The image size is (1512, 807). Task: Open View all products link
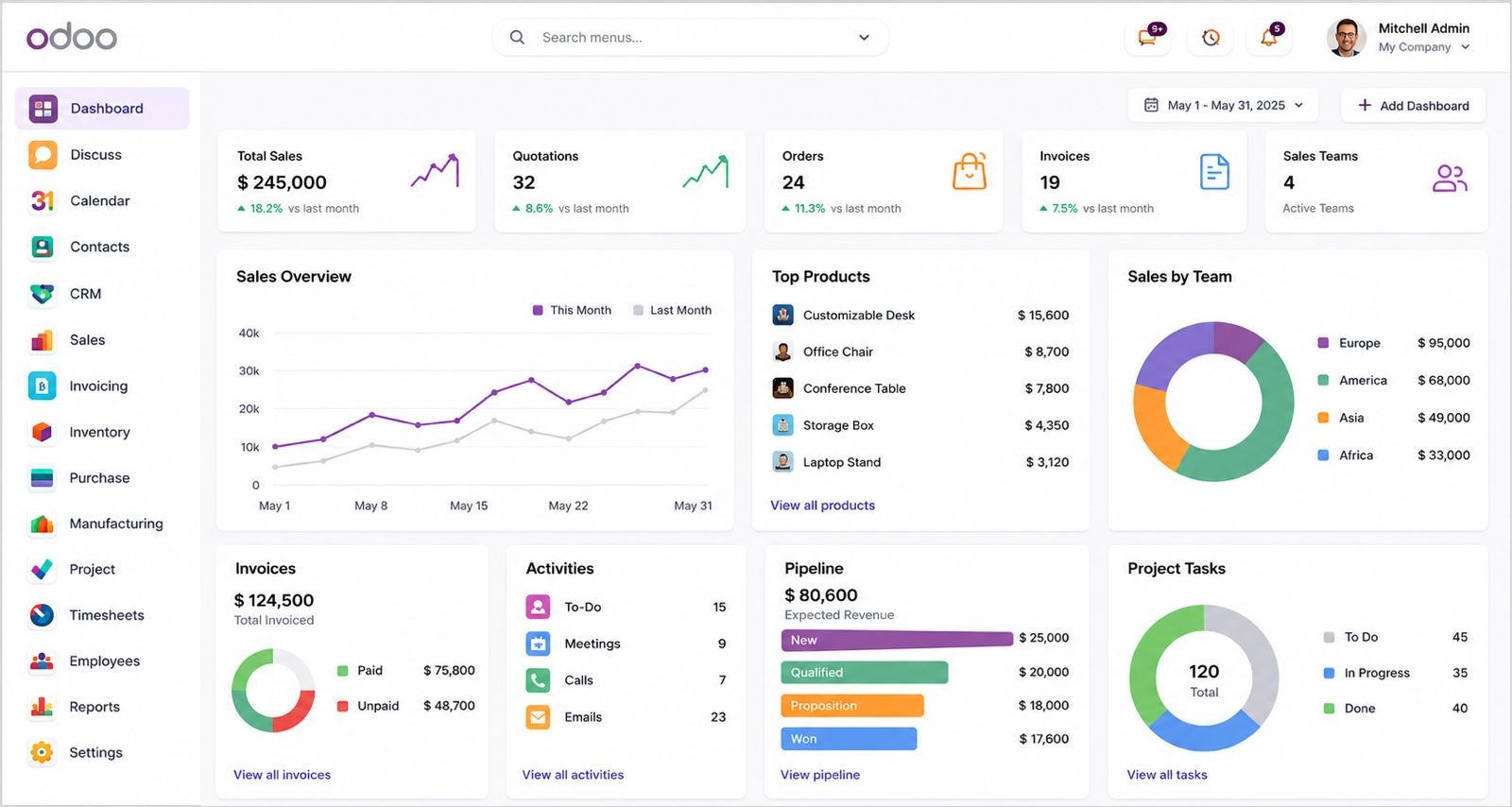822,506
